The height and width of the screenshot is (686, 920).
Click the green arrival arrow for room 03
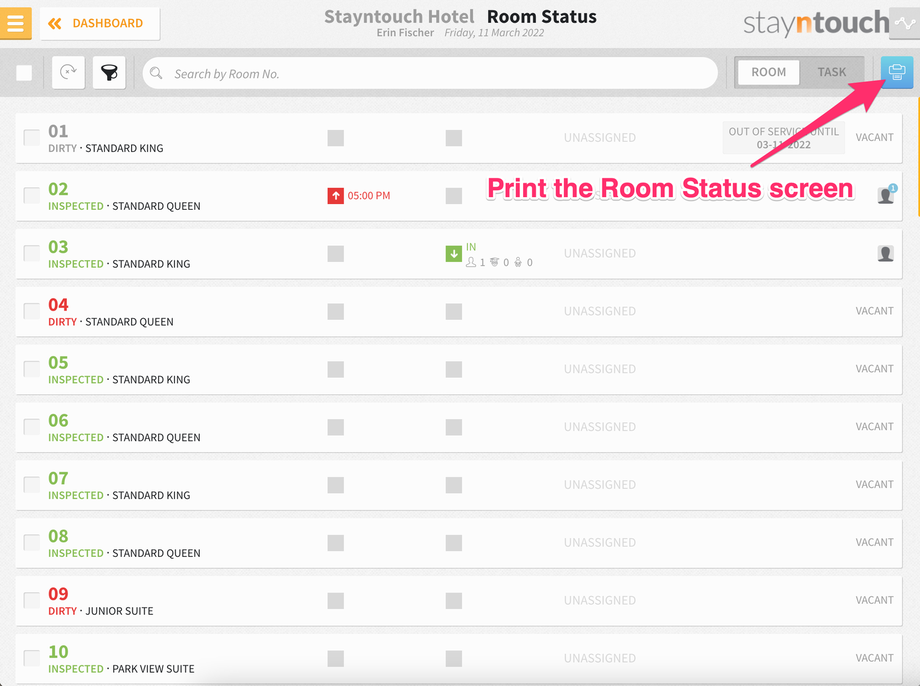click(454, 254)
